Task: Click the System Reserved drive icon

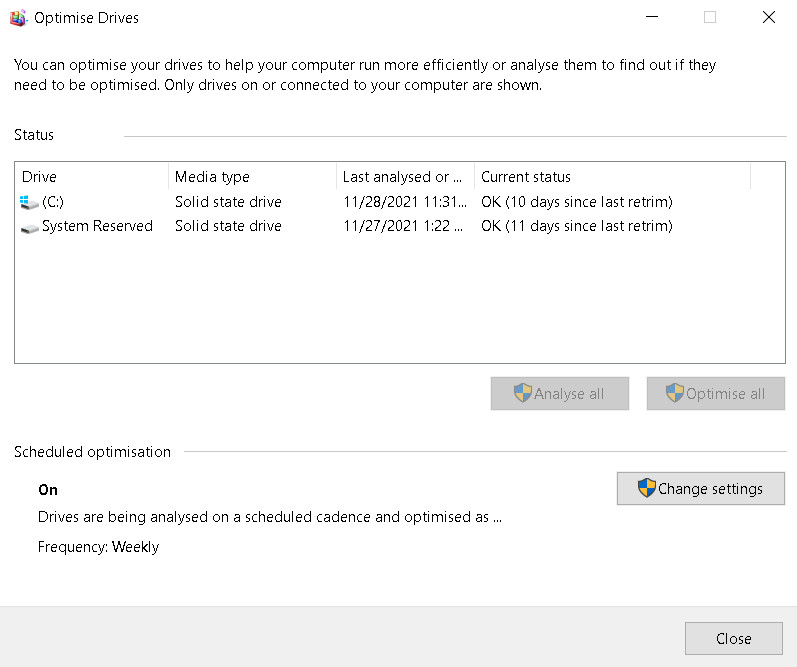Action: 29,227
